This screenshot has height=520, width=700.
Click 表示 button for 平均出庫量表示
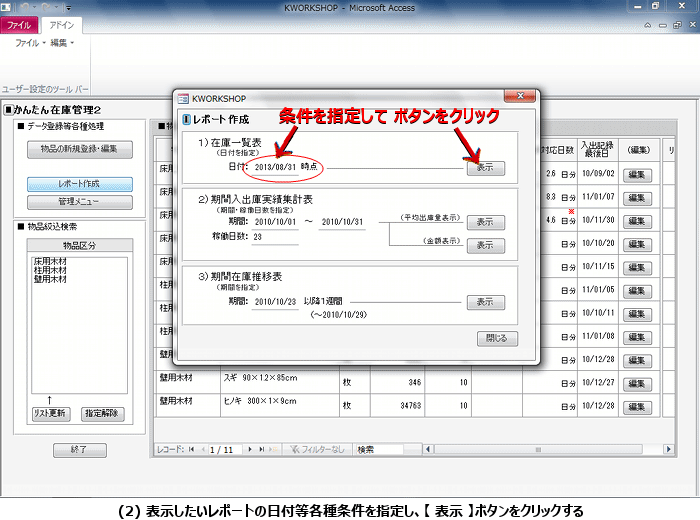click(486, 222)
